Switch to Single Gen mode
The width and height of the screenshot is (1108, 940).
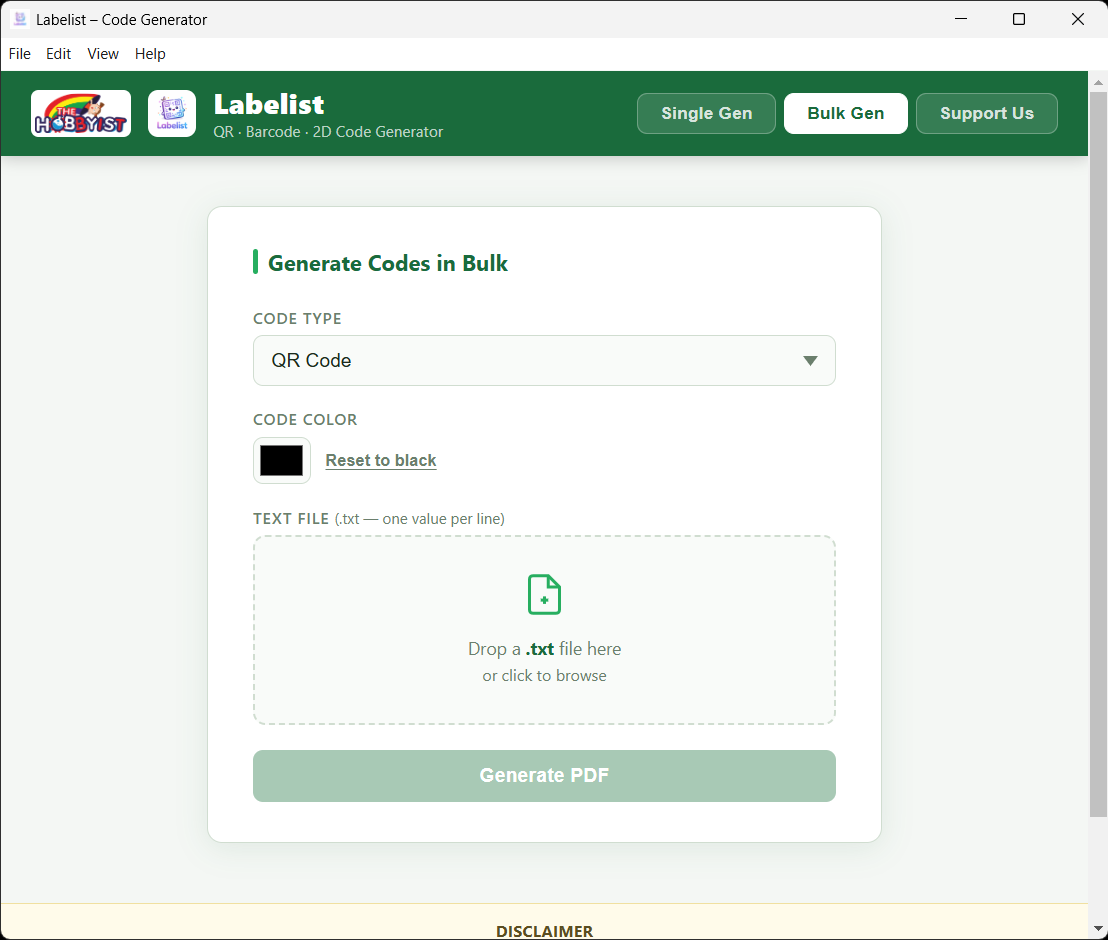[706, 113]
